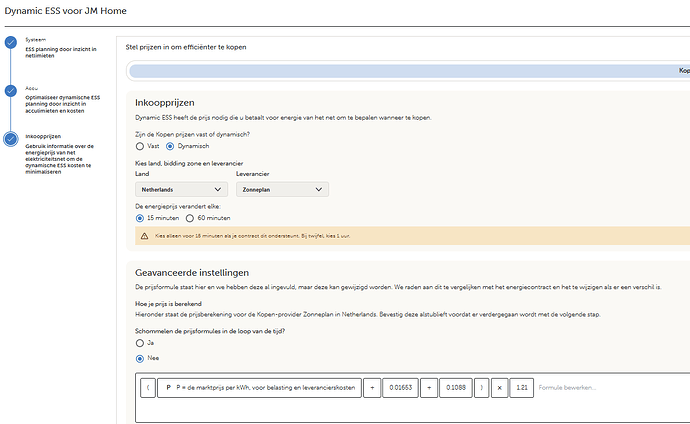Click the 'Kies alleen voor 15 minuten' warning text
This screenshot has width=690, height=424.
click(253, 236)
